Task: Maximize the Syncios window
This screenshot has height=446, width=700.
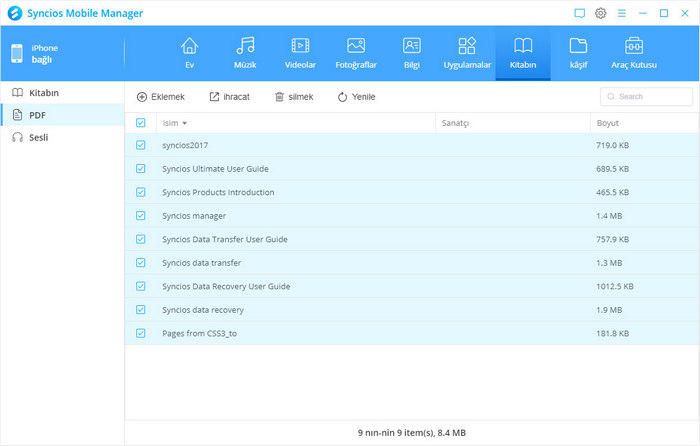Action: pos(664,13)
